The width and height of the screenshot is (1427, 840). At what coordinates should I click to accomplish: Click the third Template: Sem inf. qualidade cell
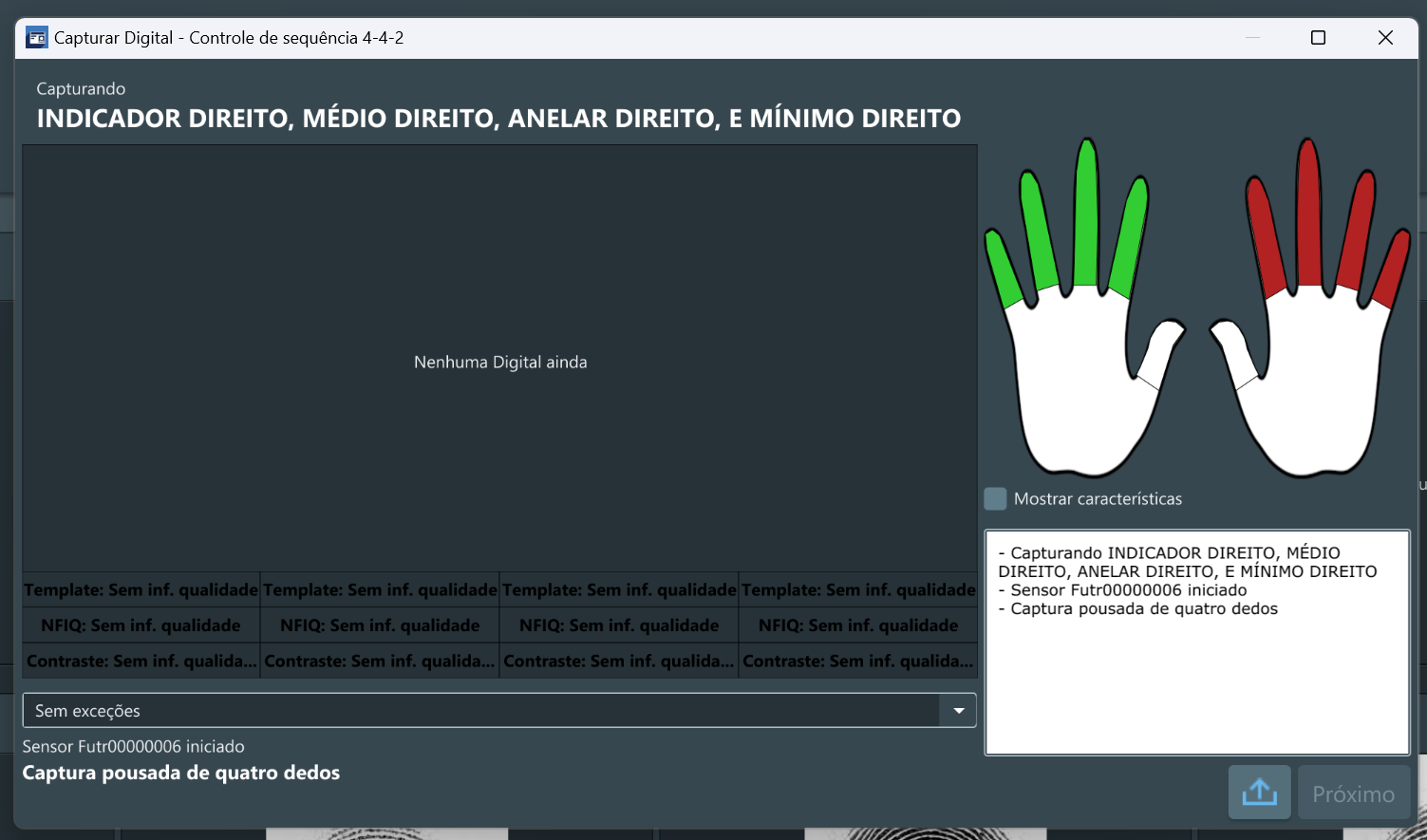coord(620,590)
